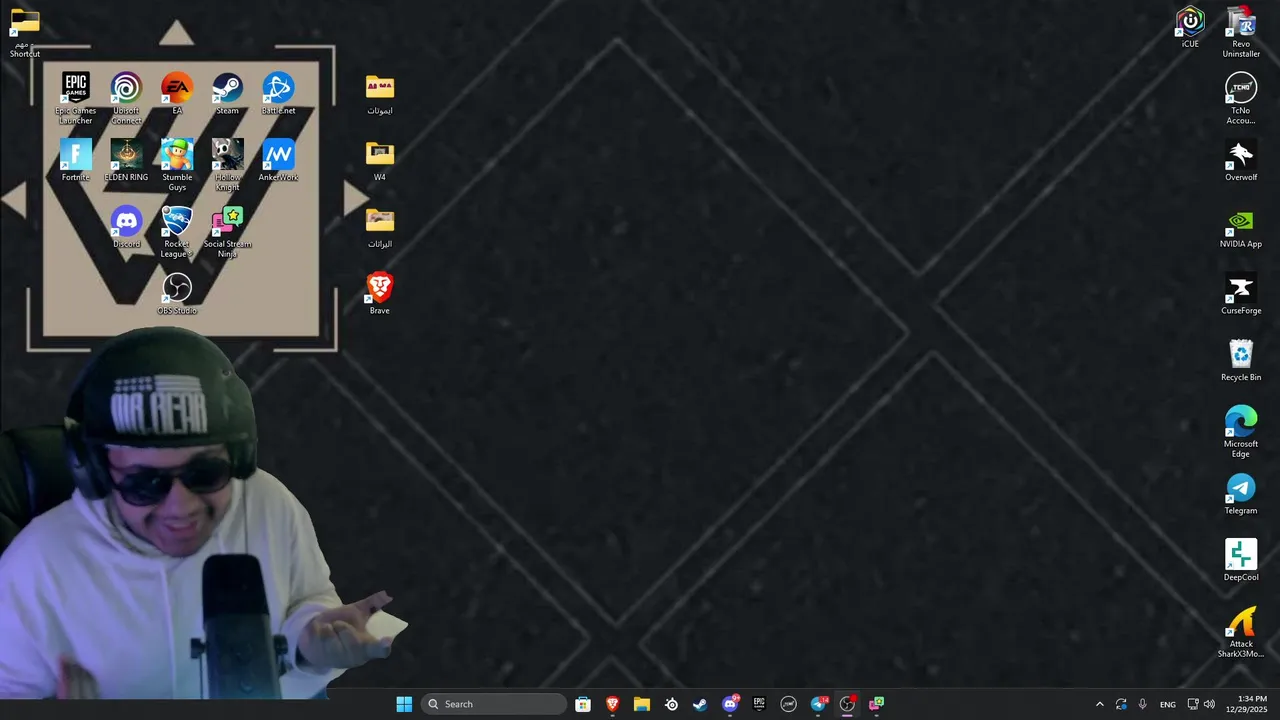This screenshot has width=1280, height=720.
Task: Select the ELDEN RING desktop icon
Action: 126,160
